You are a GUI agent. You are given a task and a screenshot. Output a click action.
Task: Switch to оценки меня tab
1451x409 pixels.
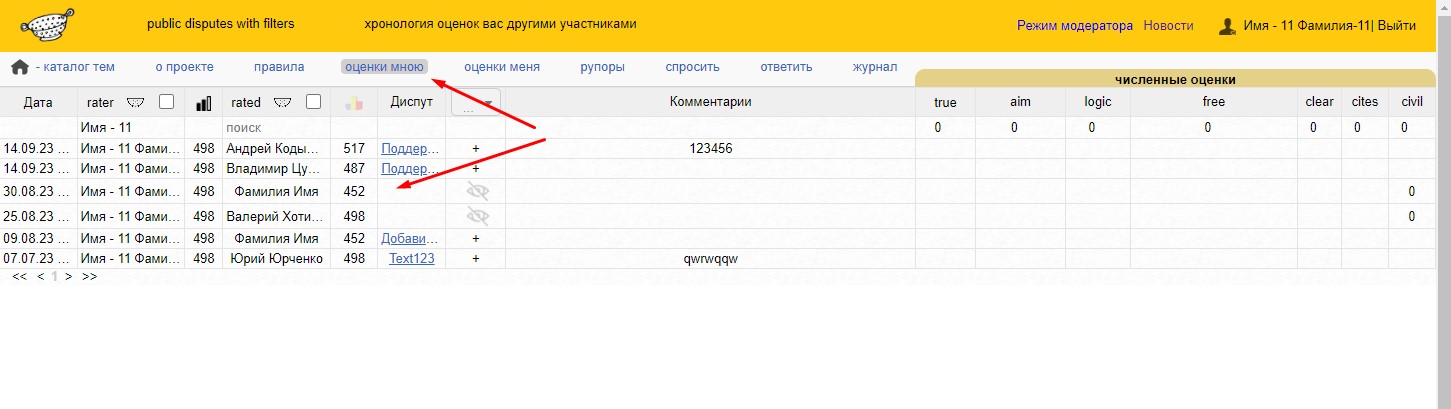tap(502, 67)
